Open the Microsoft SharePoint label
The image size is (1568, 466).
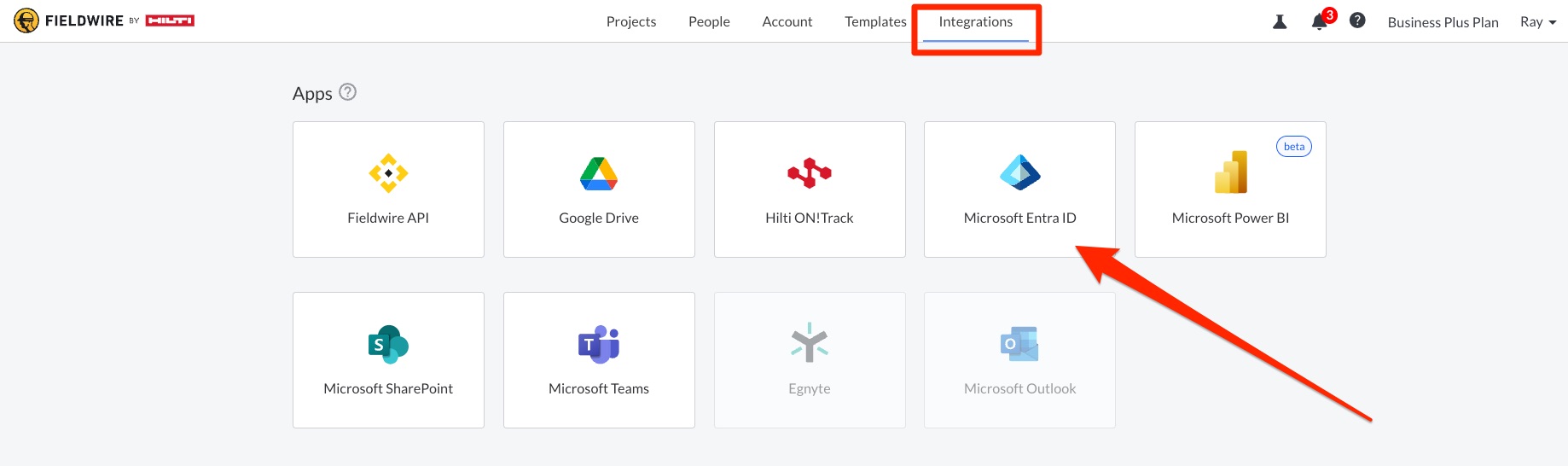(x=388, y=388)
